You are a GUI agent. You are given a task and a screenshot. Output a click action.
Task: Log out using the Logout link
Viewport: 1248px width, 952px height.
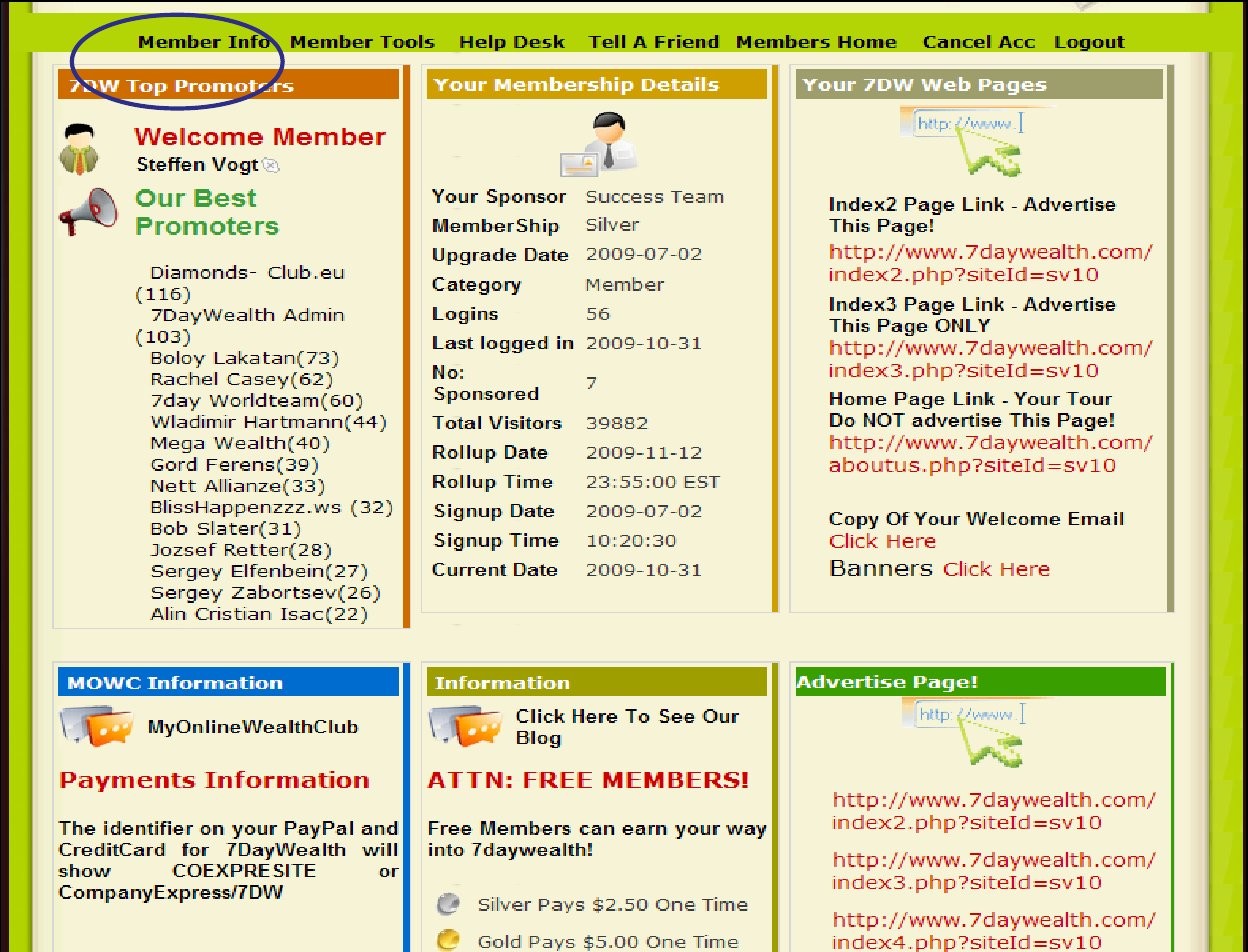1089,42
